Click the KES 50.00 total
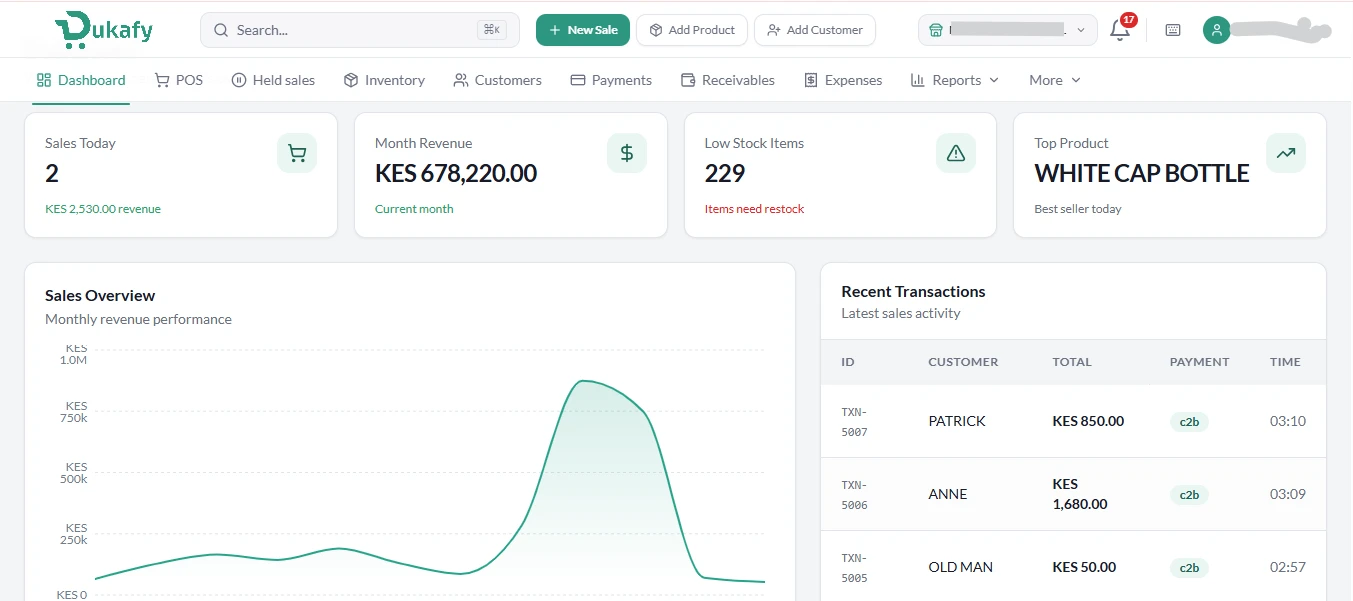Viewport: 1353px width, 601px height. coord(1084,567)
